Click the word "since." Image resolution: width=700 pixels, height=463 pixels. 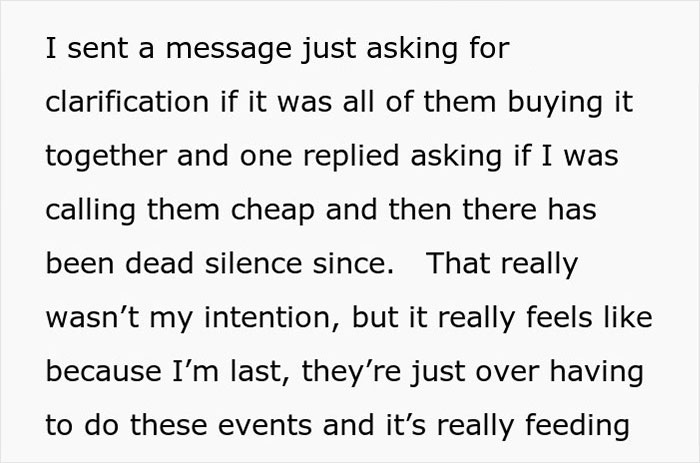coord(353,264)
